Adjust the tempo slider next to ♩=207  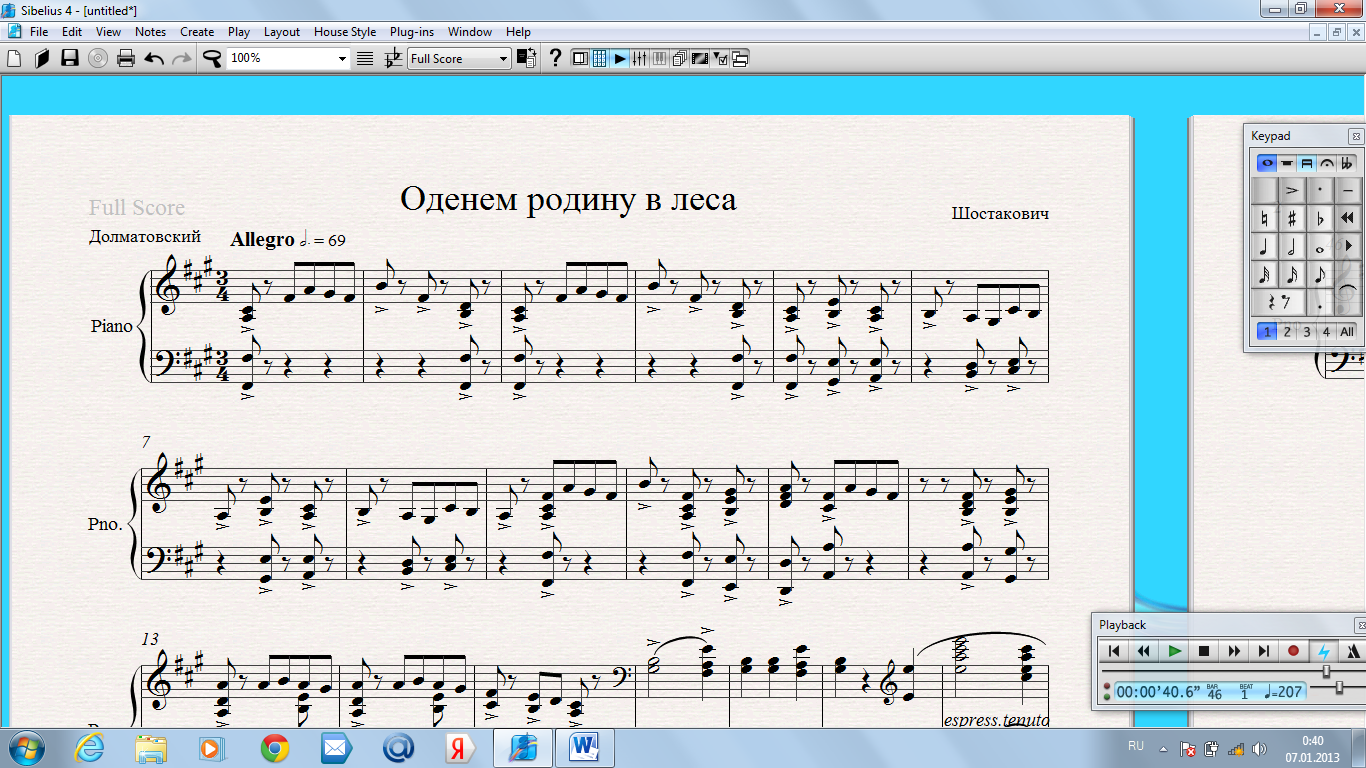(x=1340, y=688)
